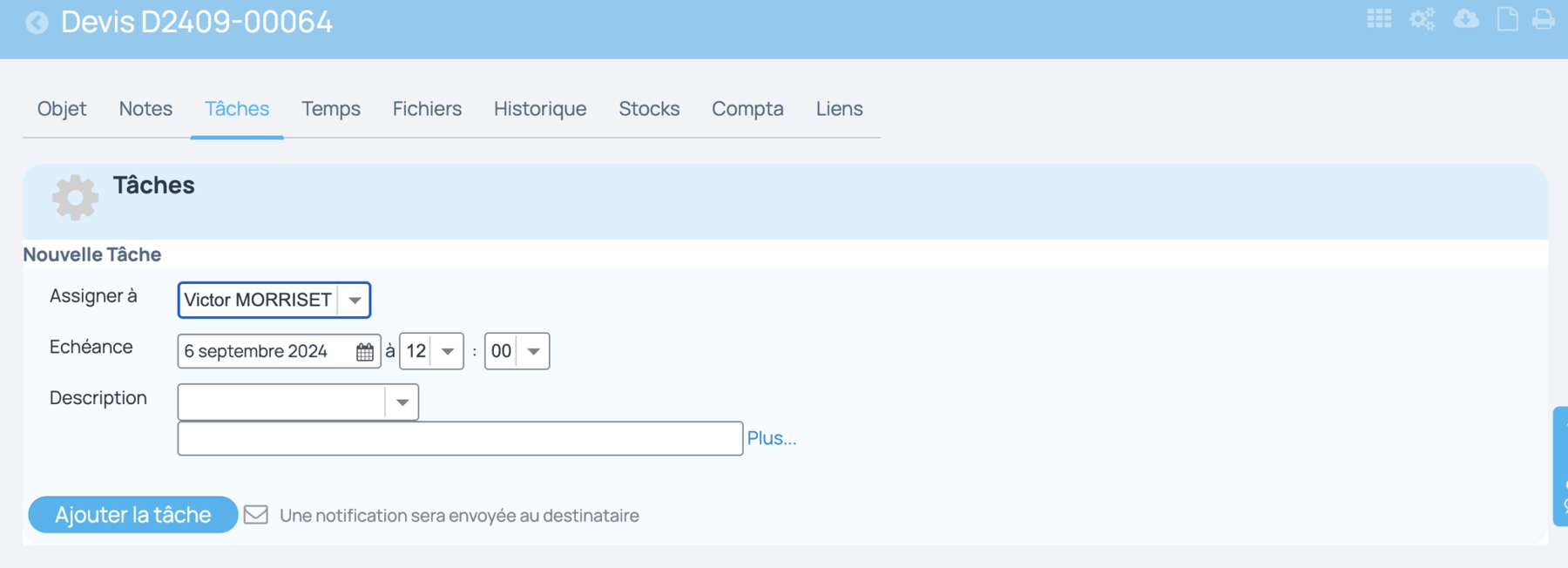Image resolution: width=1568 pixels, height=568 pixels.
Task: Open the settings gears icon in header
Action: click(1423, 19)
